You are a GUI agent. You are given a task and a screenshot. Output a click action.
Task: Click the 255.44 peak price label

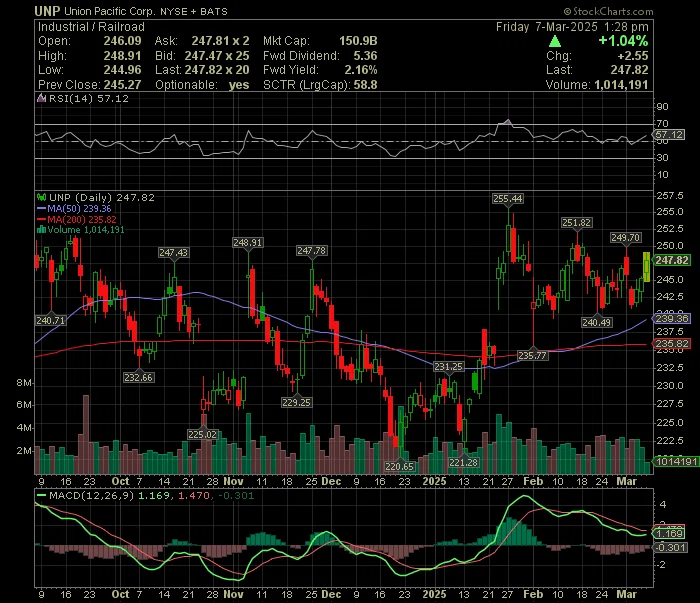508,198
